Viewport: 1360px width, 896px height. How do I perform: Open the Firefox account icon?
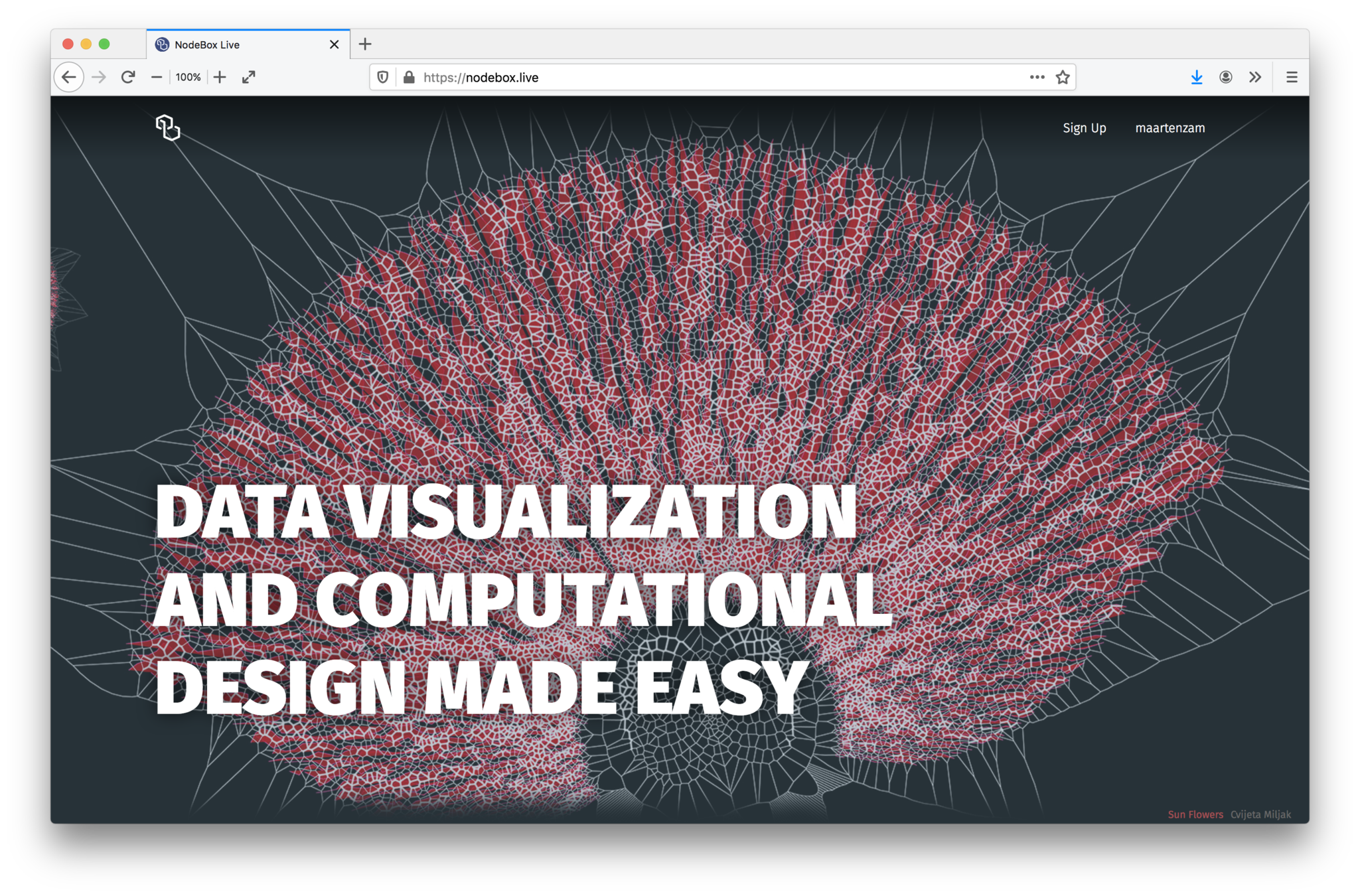1226,77
